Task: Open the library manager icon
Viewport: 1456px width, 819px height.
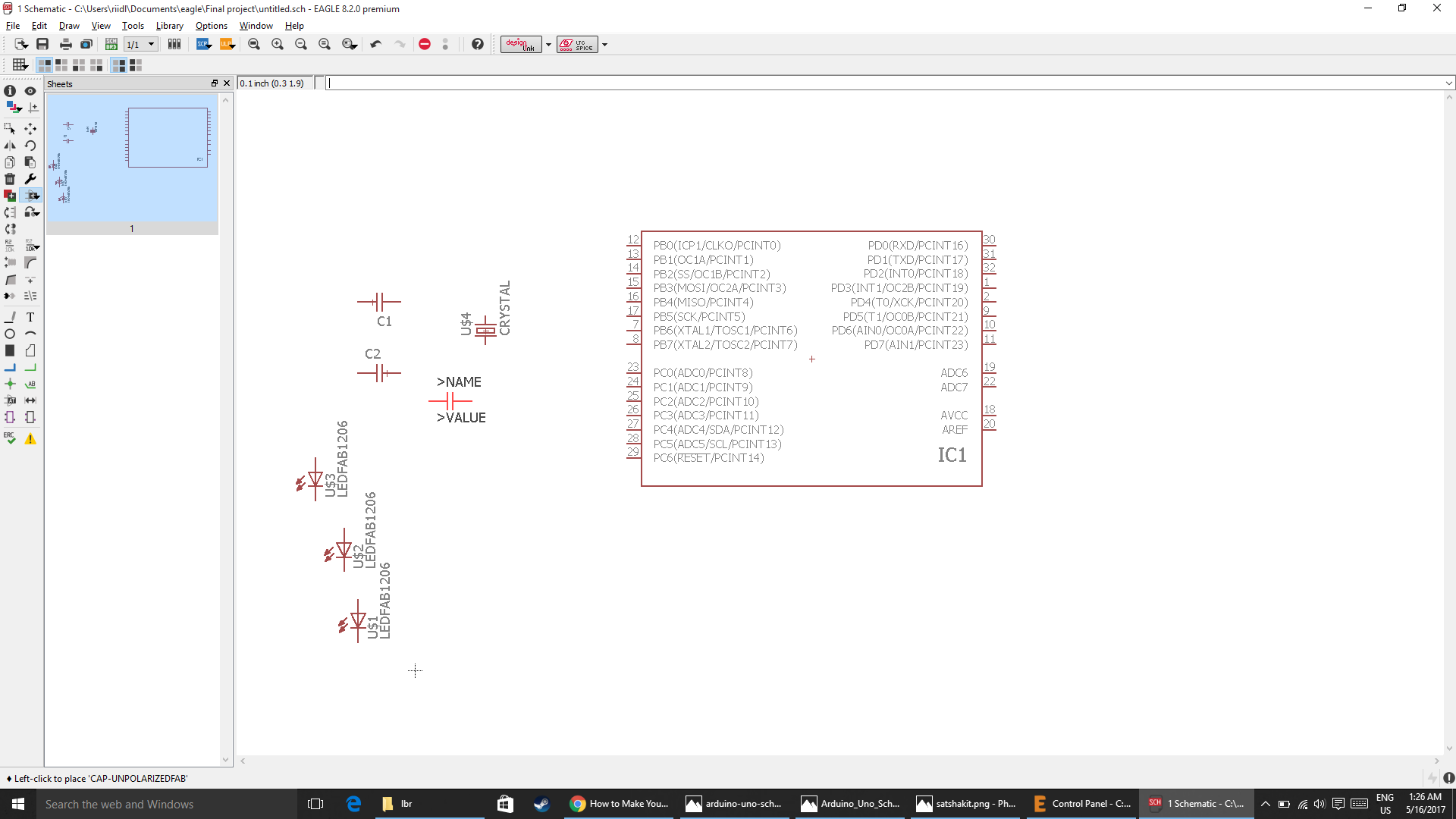Action: pos(174,44)
